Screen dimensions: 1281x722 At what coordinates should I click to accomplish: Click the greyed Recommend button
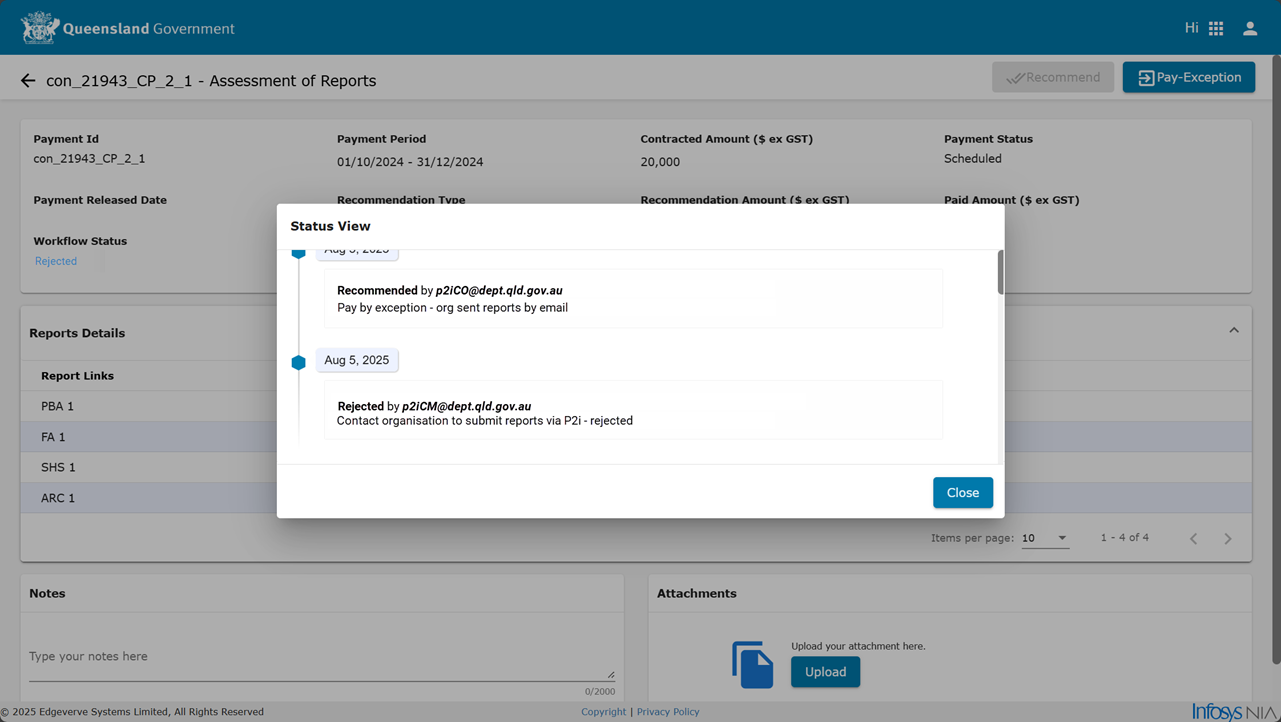coord(1053,77)
